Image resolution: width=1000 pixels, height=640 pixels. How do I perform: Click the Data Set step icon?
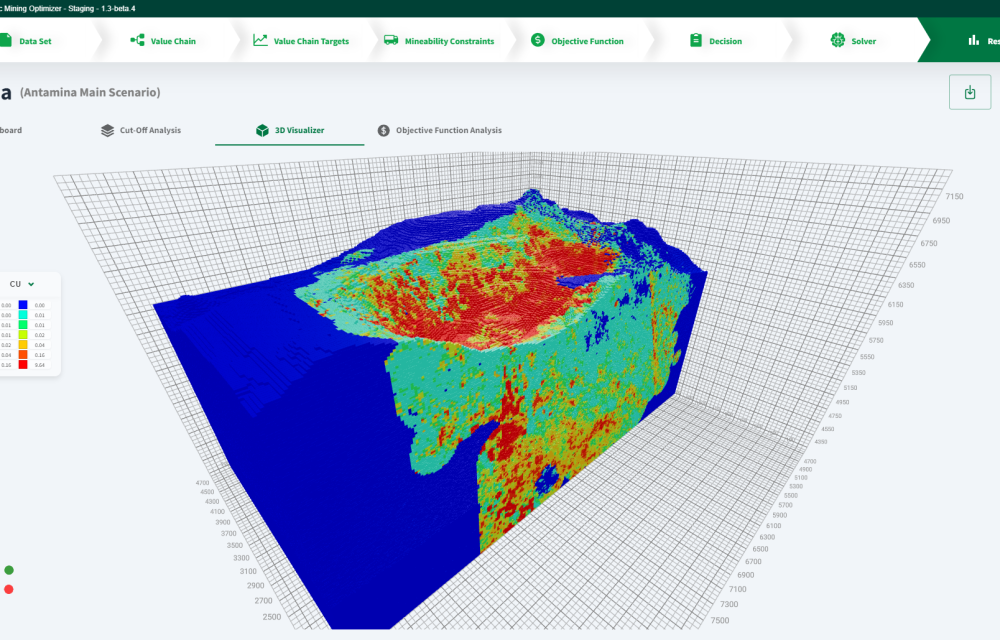coord(6,41)
